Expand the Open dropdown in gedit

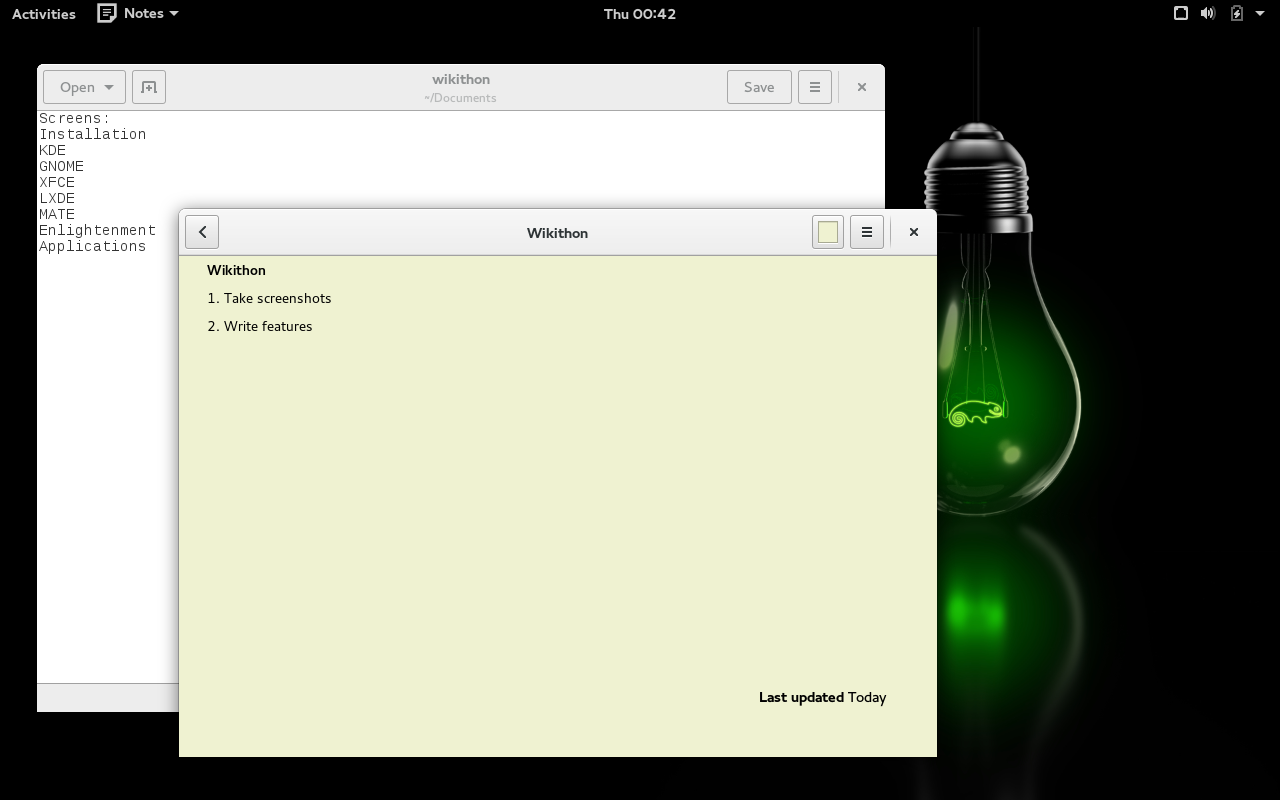coord(85,87)
